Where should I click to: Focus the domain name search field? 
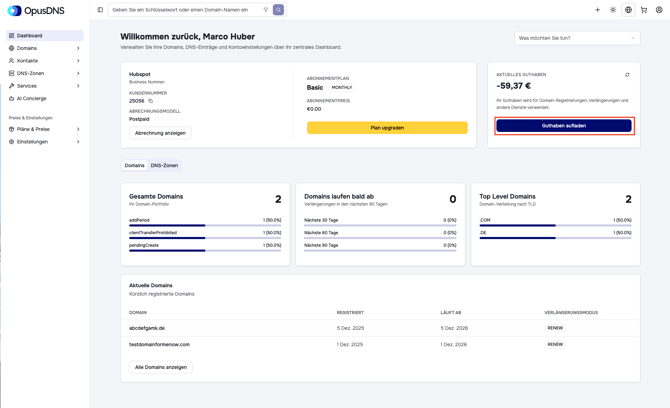(186, 10)
